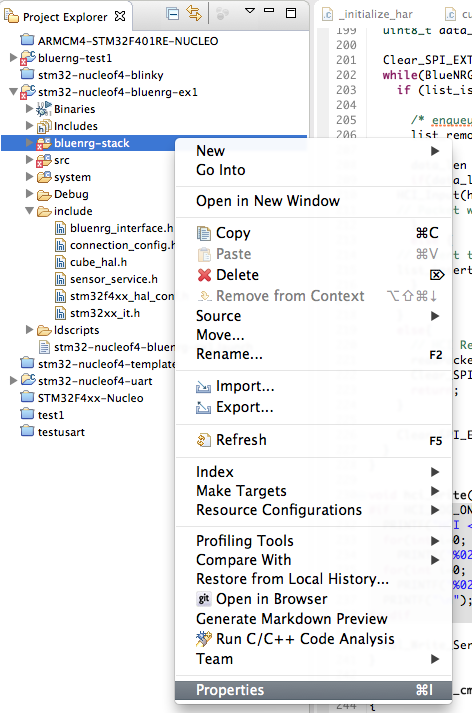Open Properties from the context menu
472x713 pixels.
coord(313,690)
